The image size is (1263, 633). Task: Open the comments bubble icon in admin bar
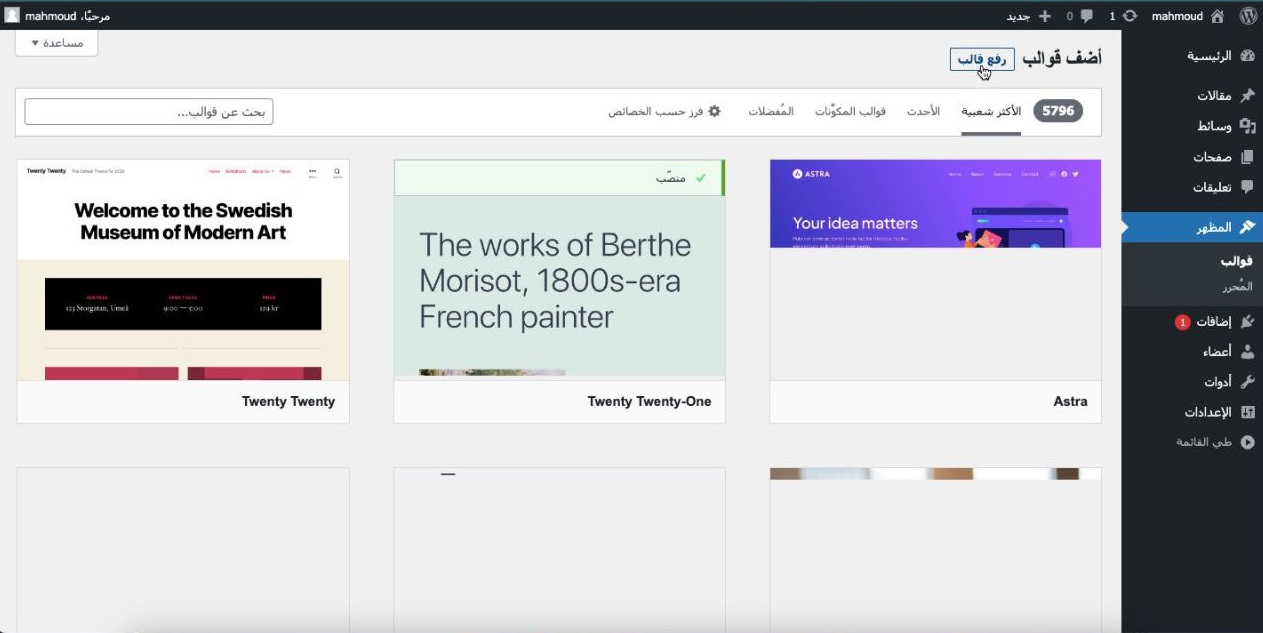[x=1087, y=16]
